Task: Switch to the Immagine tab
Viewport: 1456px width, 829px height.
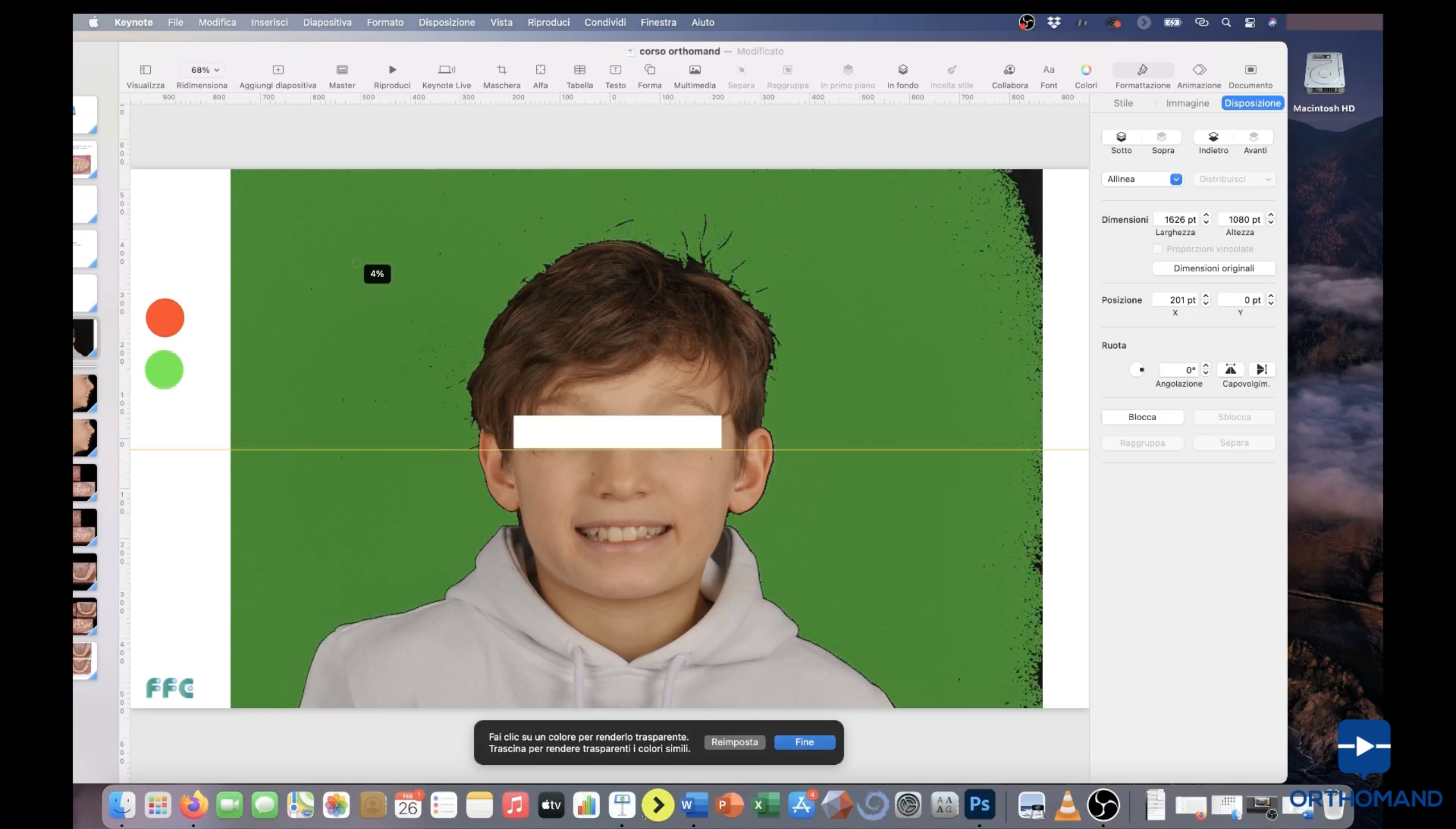Action: tap(1186, 103)
